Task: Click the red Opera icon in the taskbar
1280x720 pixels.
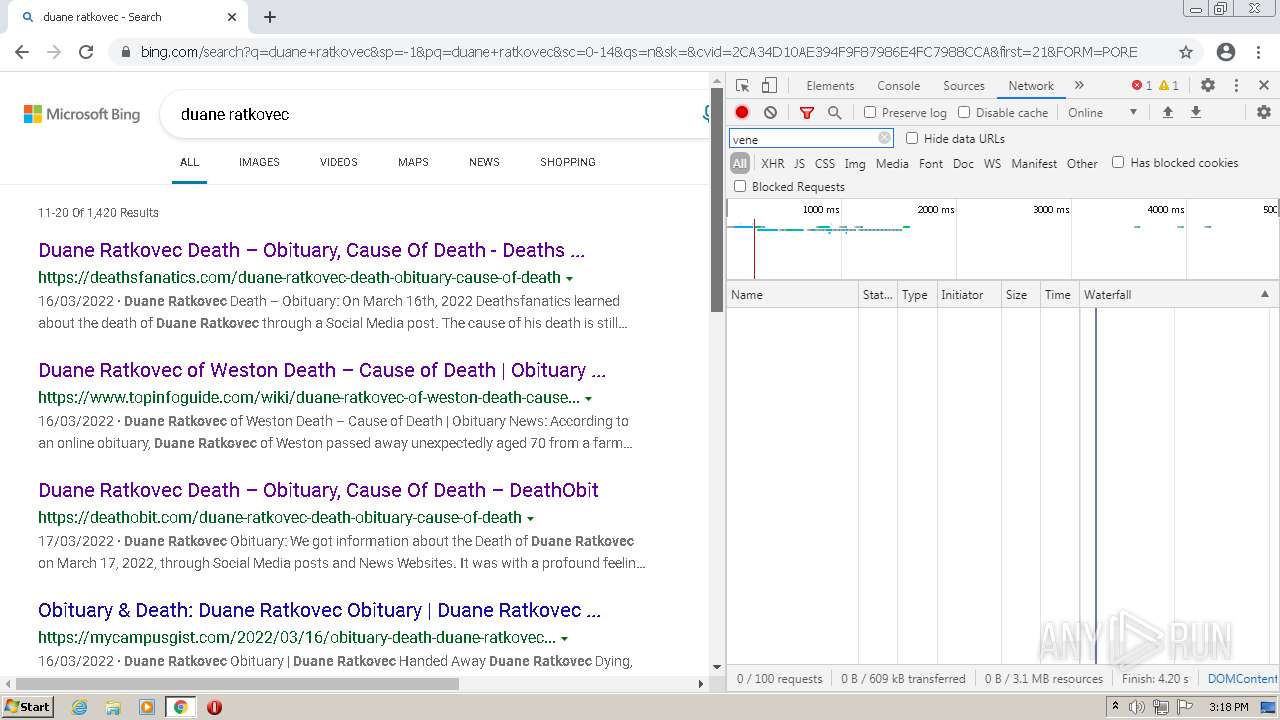Action: coord(214,707)
